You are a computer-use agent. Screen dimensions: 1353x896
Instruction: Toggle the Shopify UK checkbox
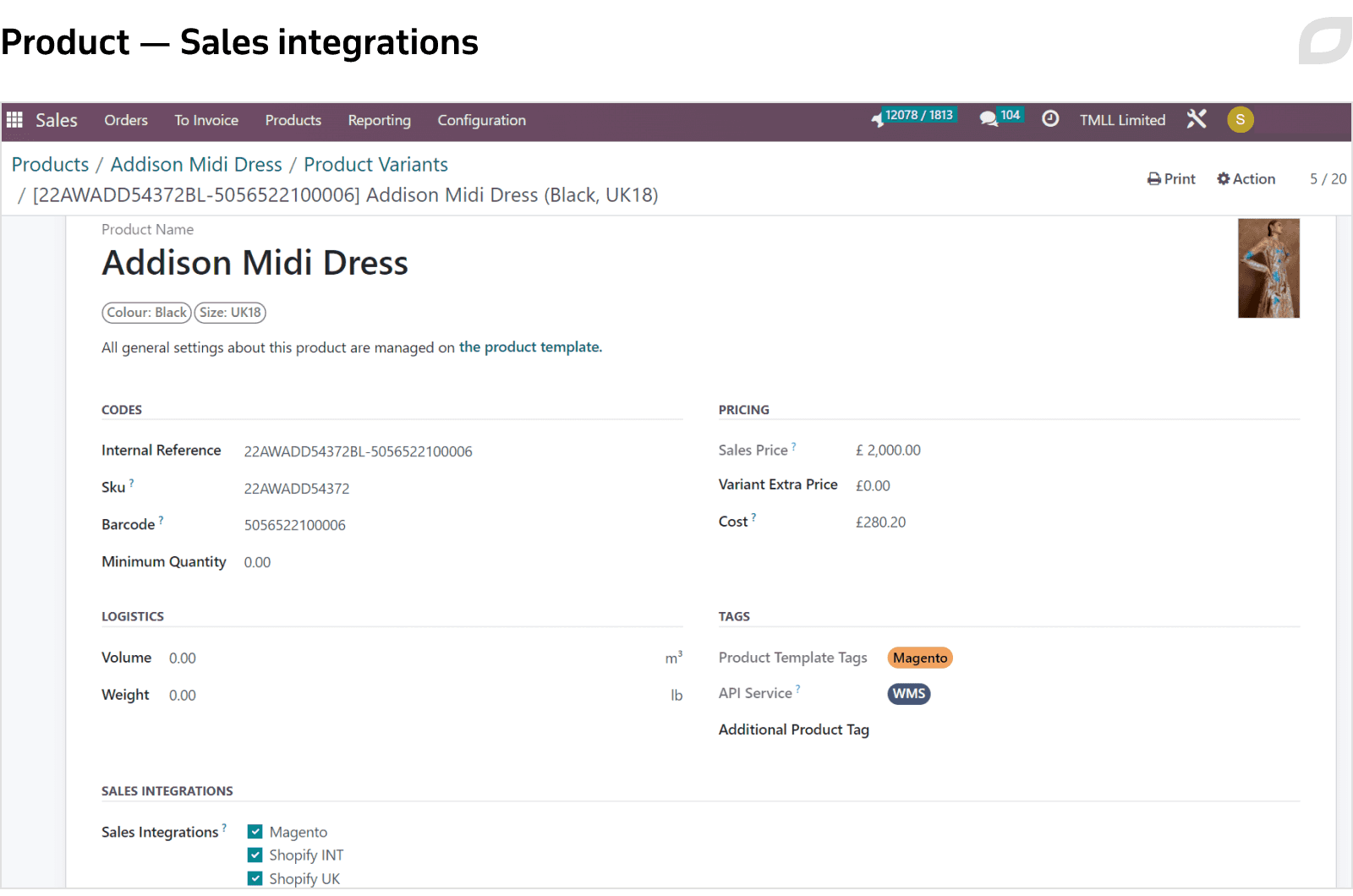(x=255, y=879)
